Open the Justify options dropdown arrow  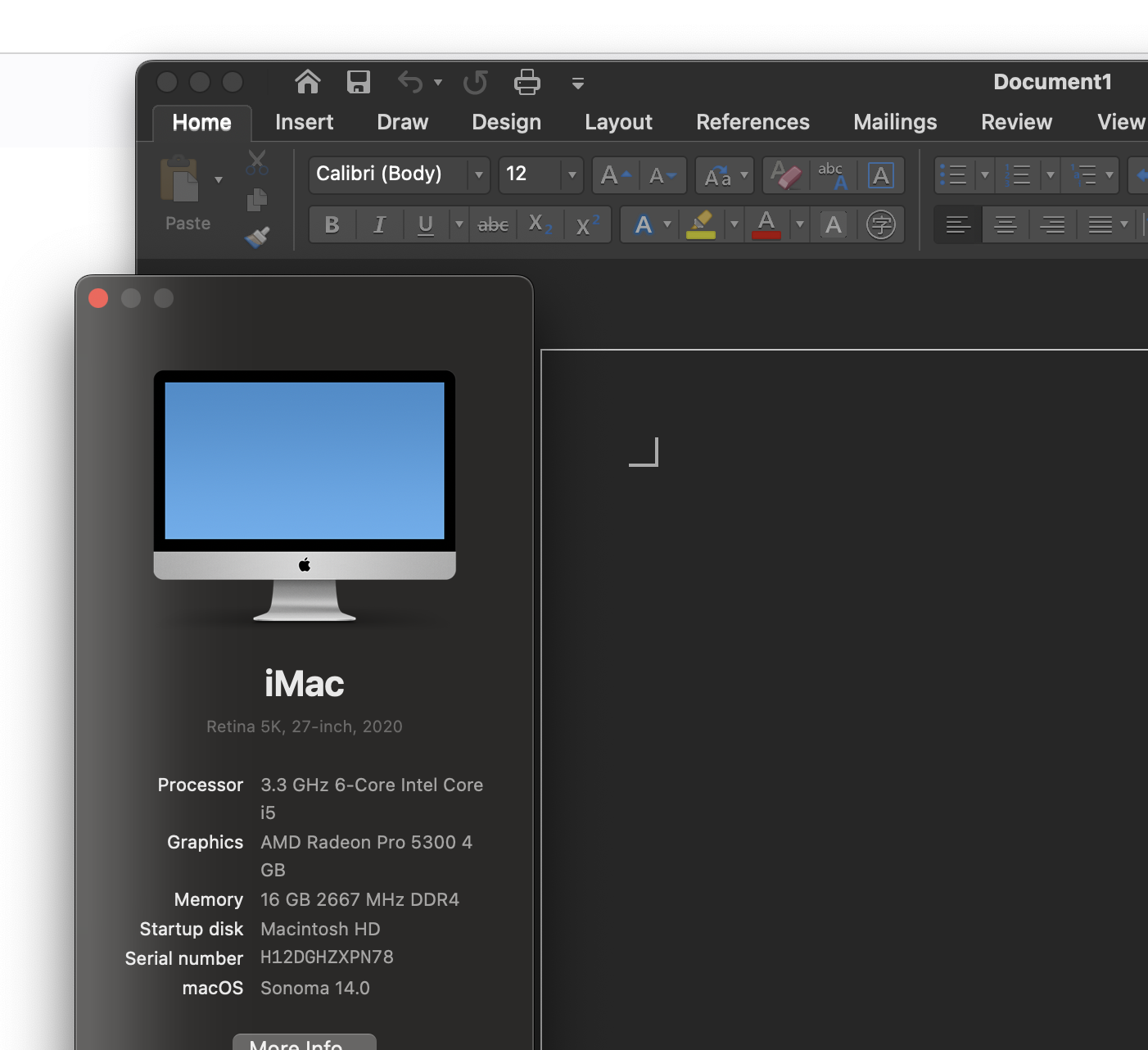(x=1124, y=224)
